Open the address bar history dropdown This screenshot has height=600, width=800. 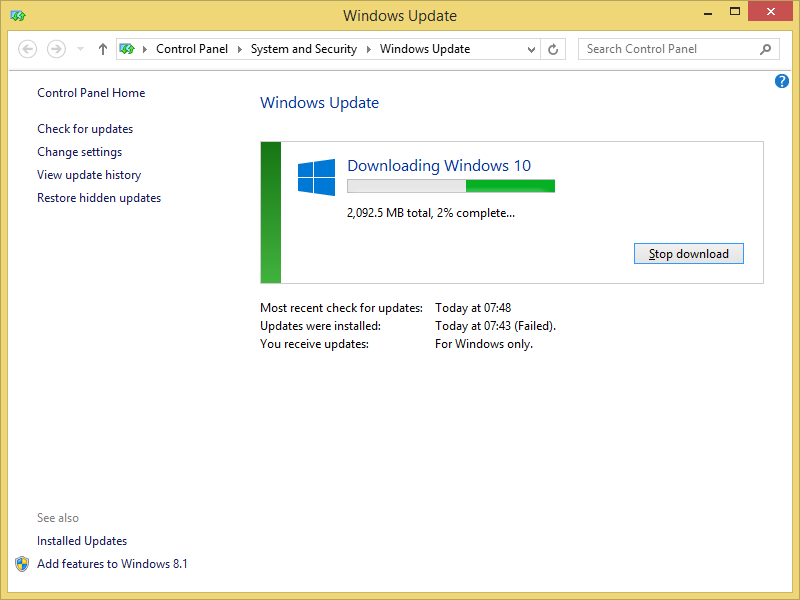tap(531, 49)
